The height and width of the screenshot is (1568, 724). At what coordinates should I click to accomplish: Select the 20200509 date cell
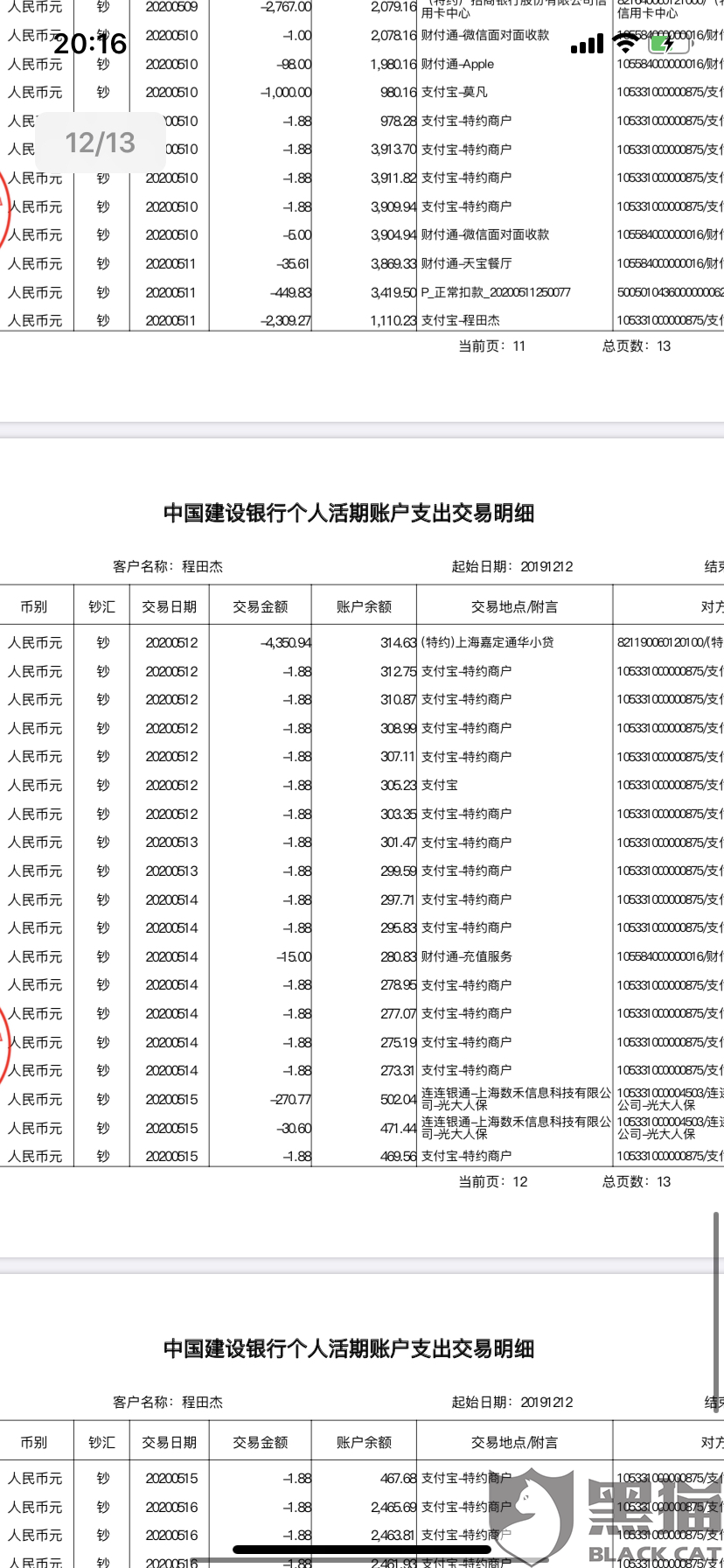171,7
